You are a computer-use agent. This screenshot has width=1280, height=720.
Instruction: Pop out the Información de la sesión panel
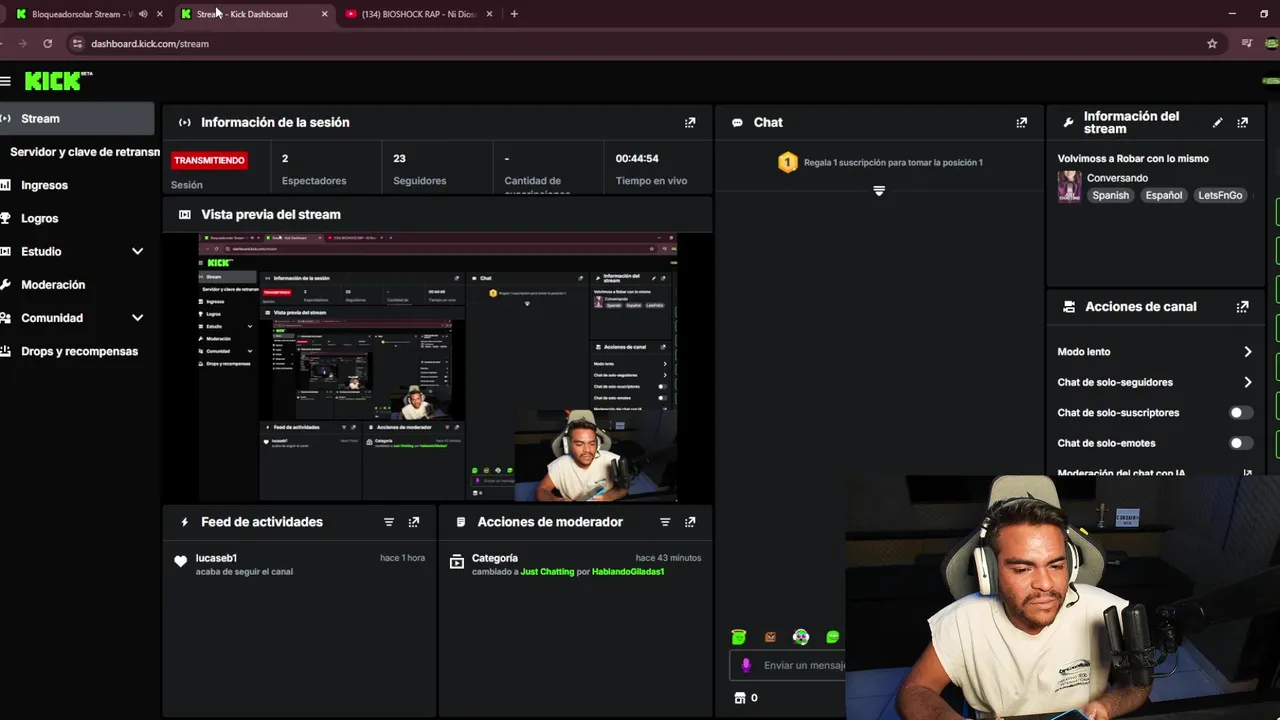point(690,122)
